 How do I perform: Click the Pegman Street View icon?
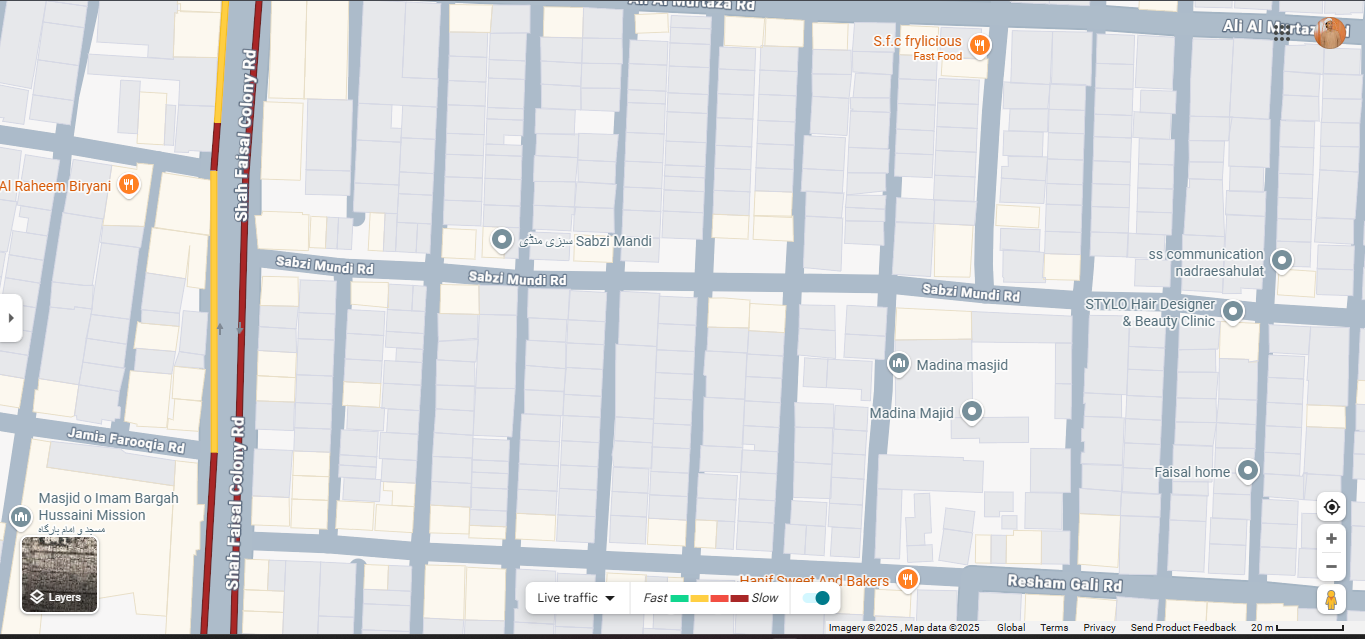1331,599
